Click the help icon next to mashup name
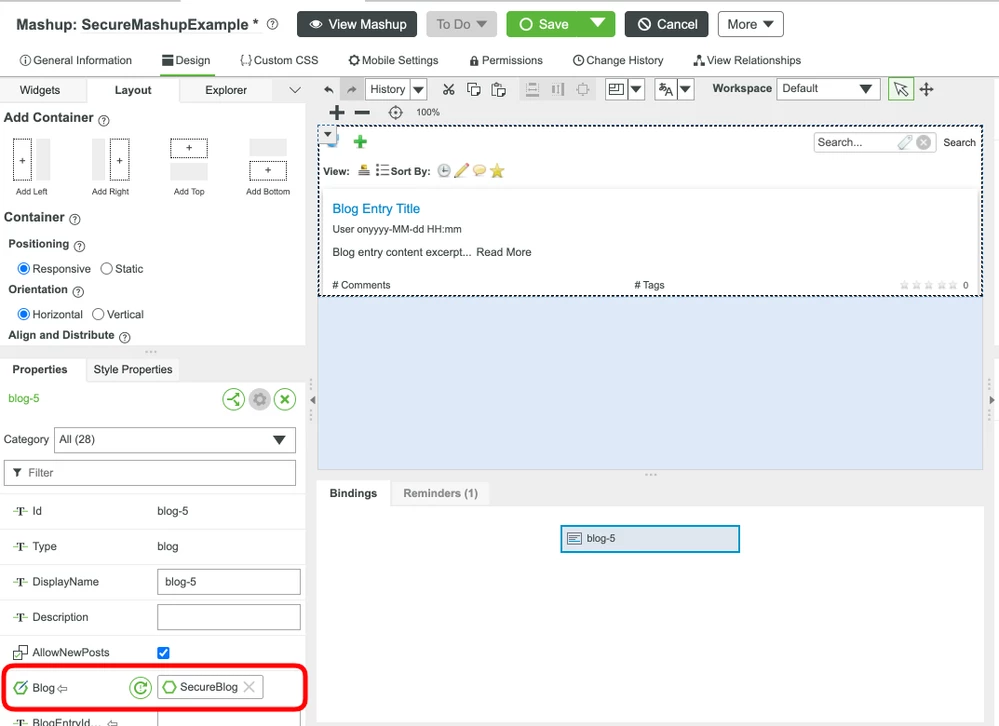999x726 pixels. tap(273, 24)
